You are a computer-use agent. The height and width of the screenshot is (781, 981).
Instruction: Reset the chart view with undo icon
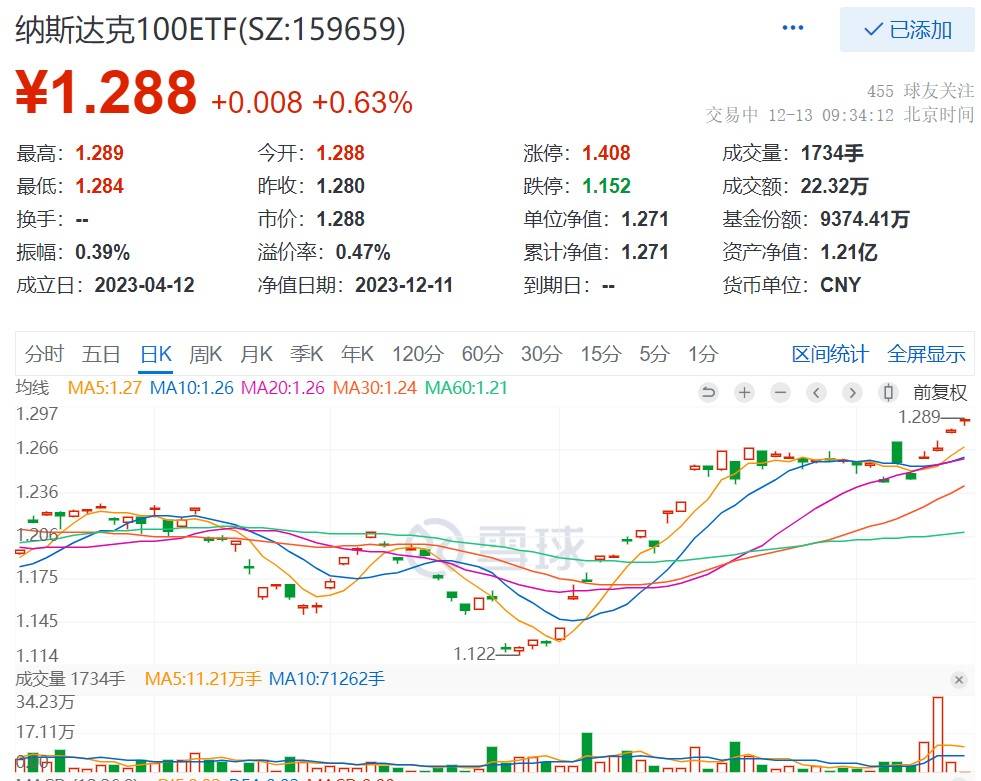pos(708,392)
